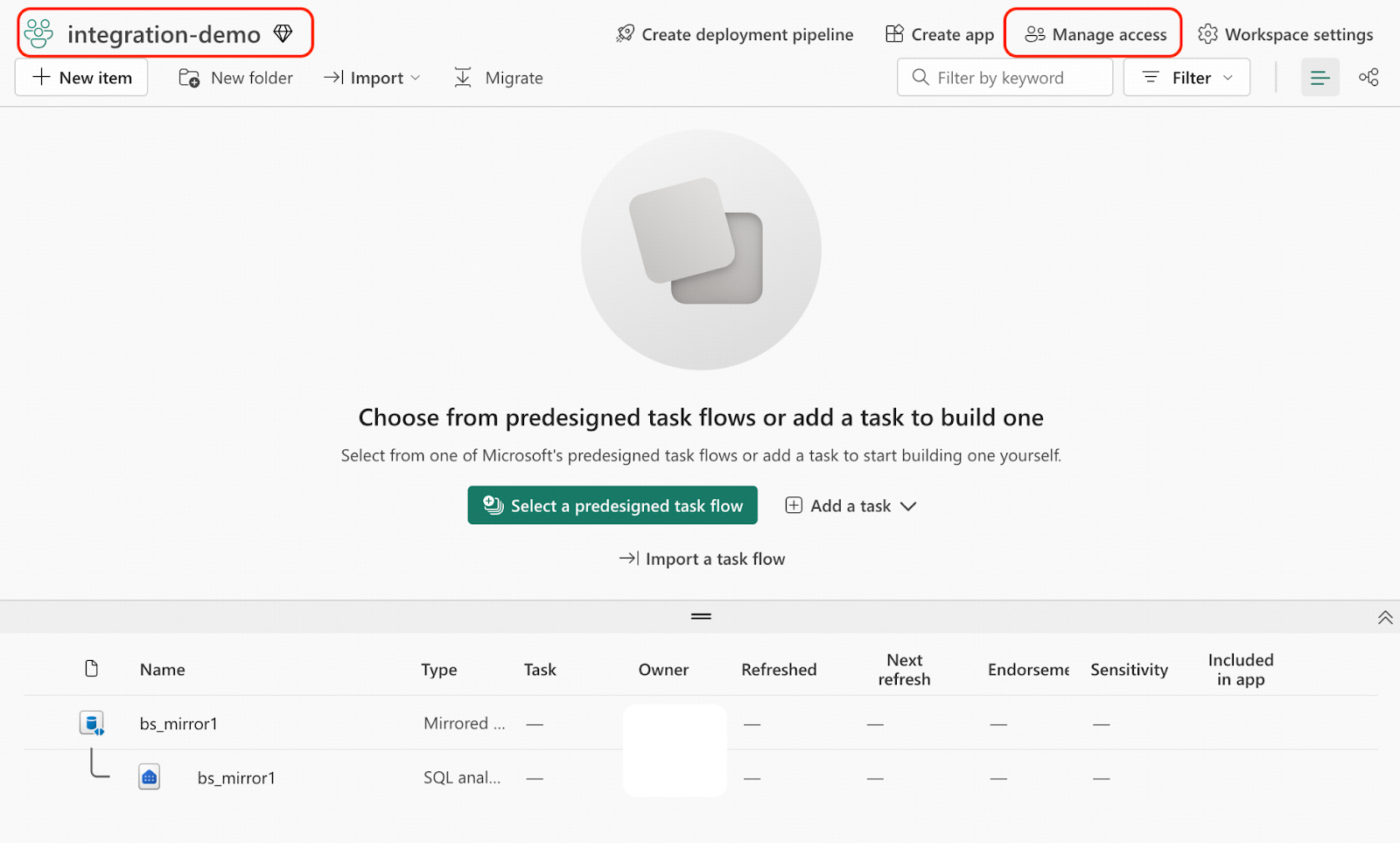Select the list view icon
The height and width of the screenshot is (843, 1400).
(x=1319, y=78)
